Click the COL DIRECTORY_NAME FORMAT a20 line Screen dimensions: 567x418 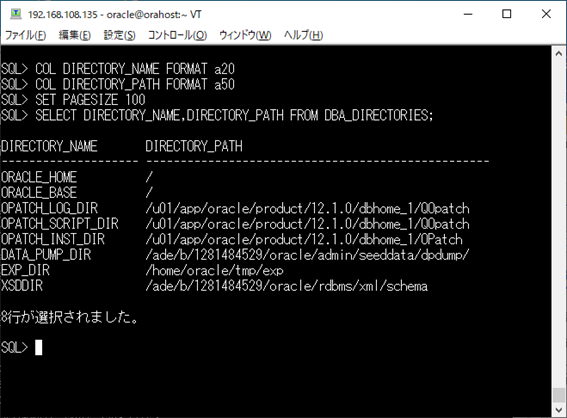coord(118,69)
